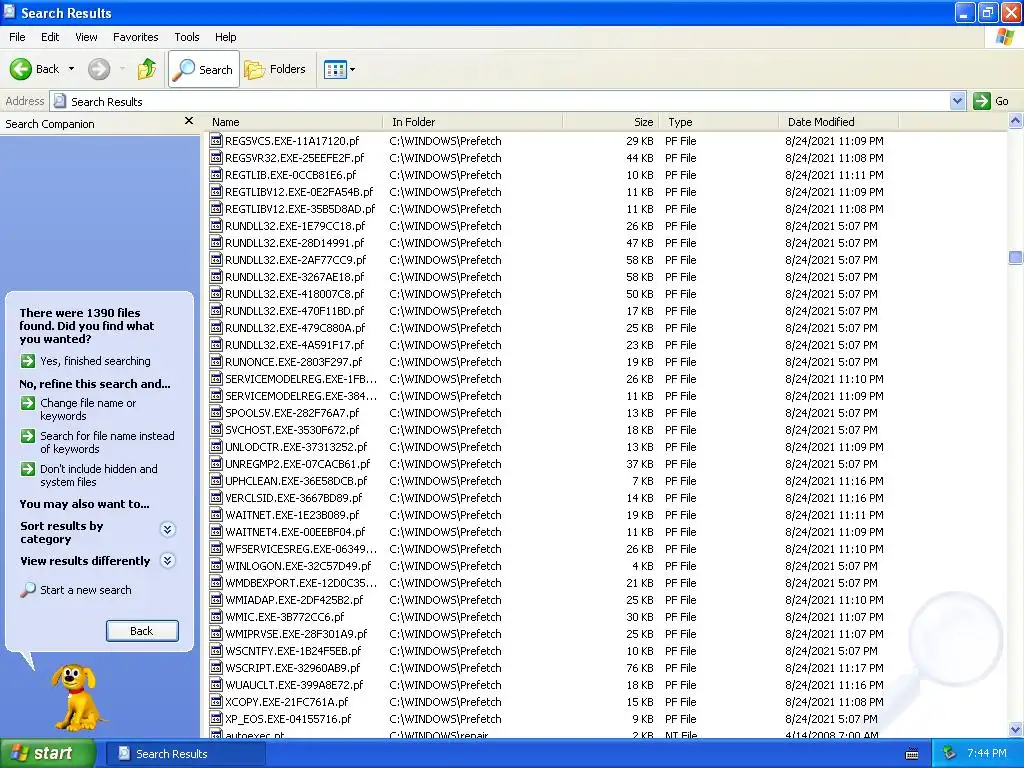Select the WMIC.EXE-3B772CC6.pf file icon
This screenshot has width=1024, height=768.
pyautogui.click(x=216, y=616)
